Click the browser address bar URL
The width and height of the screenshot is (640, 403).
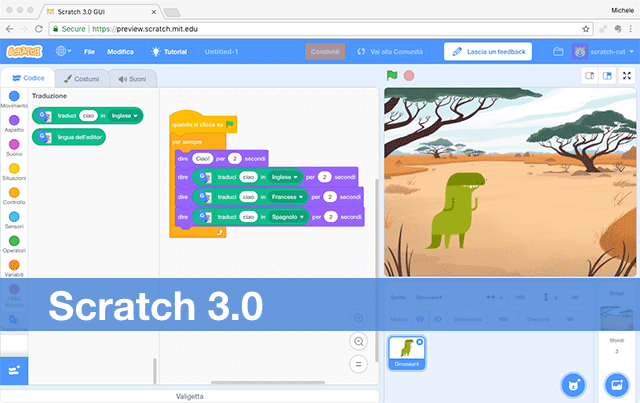144,29
